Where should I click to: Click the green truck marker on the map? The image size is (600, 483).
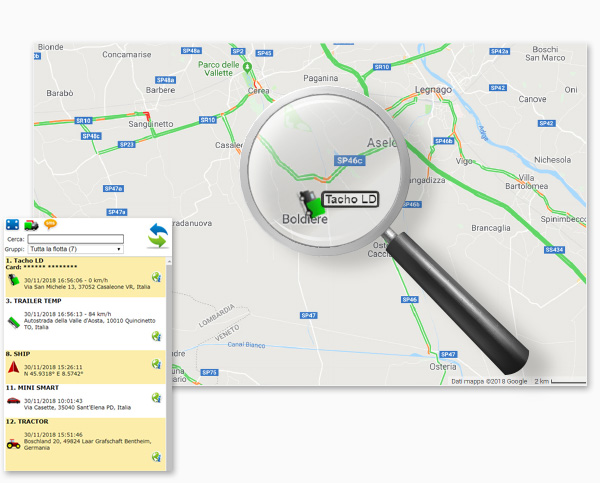312,203
